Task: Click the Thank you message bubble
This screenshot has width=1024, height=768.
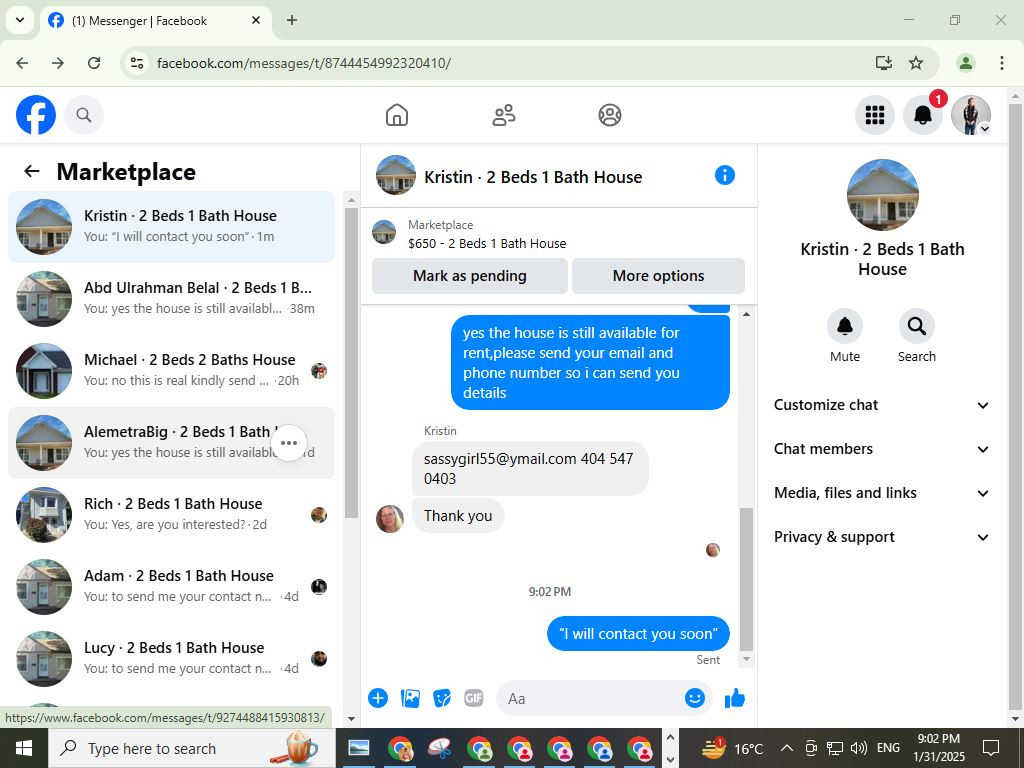Action: click(458, 515)
